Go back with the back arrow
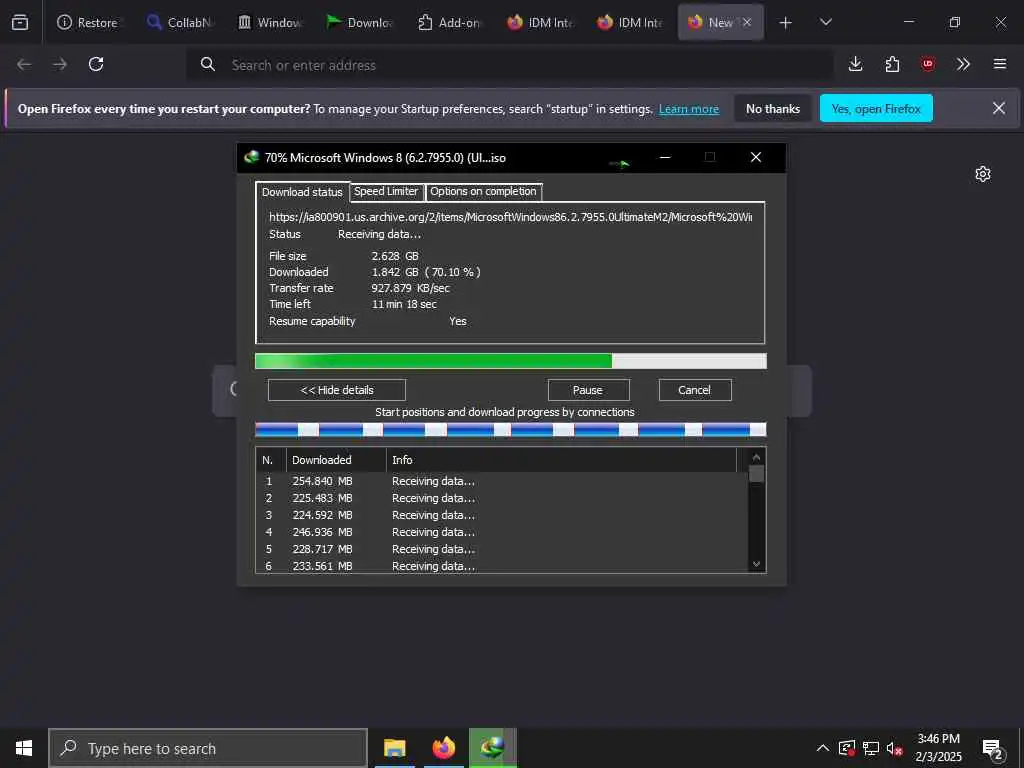This screenshot has height=768, width=1024. tap(24, 64)
